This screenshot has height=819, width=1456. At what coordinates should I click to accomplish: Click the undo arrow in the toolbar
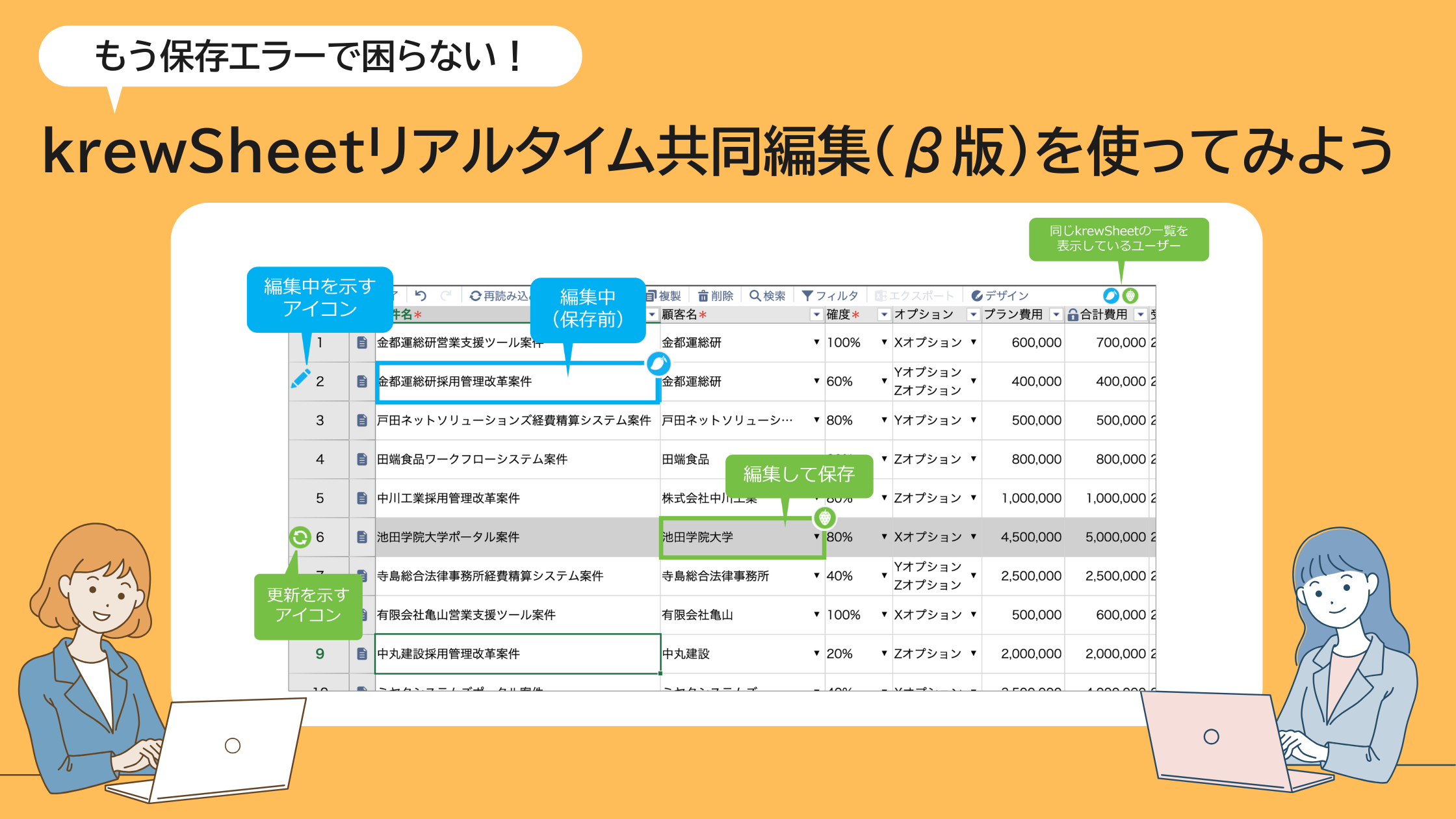point(421,296)
